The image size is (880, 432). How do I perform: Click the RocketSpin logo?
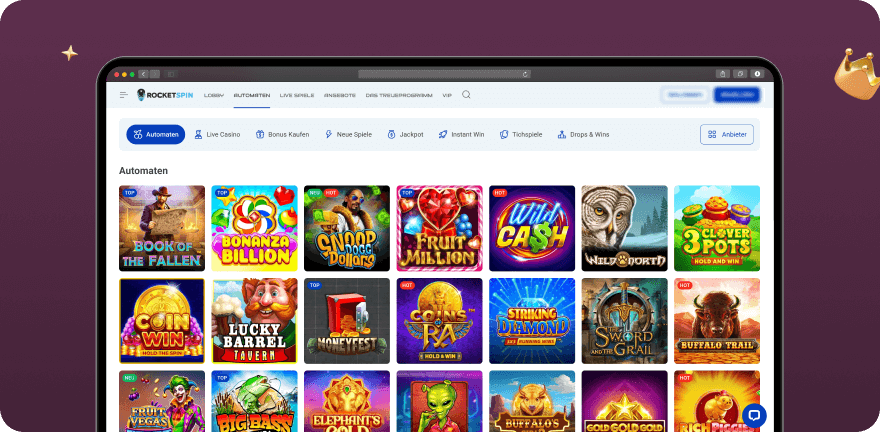tap(165, 95)
